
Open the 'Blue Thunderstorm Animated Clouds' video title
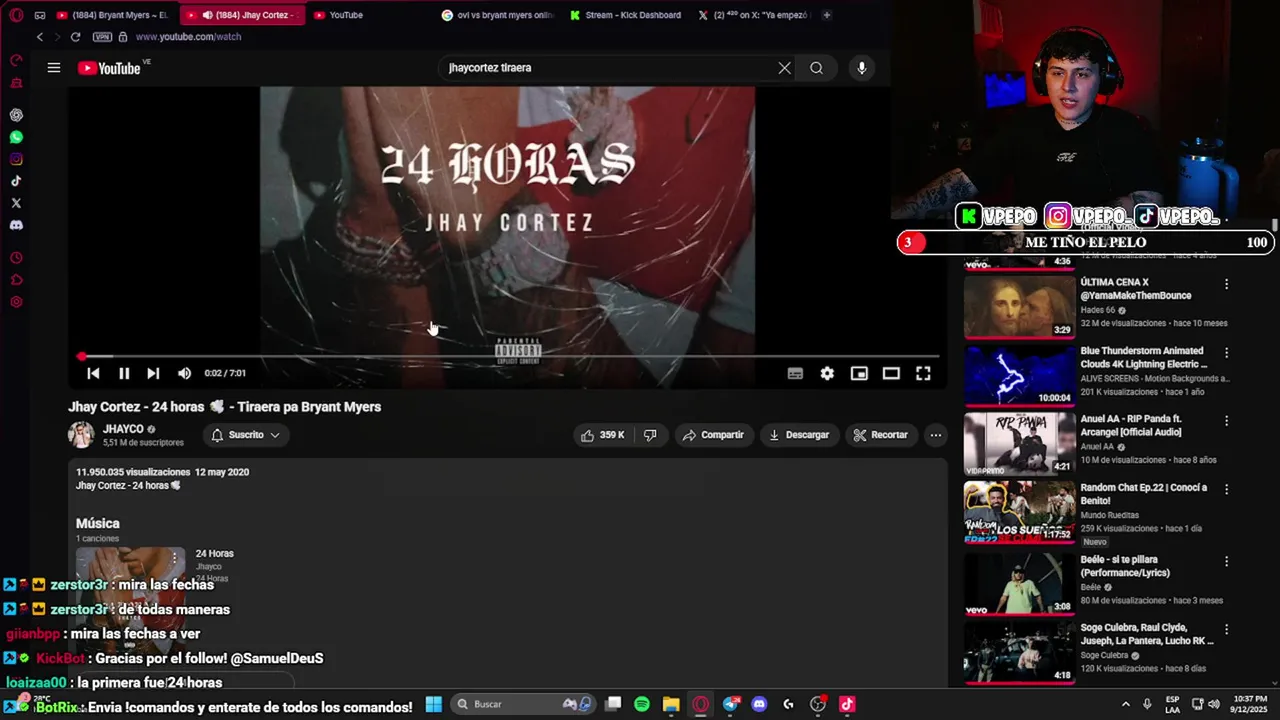click(1143, 358)
